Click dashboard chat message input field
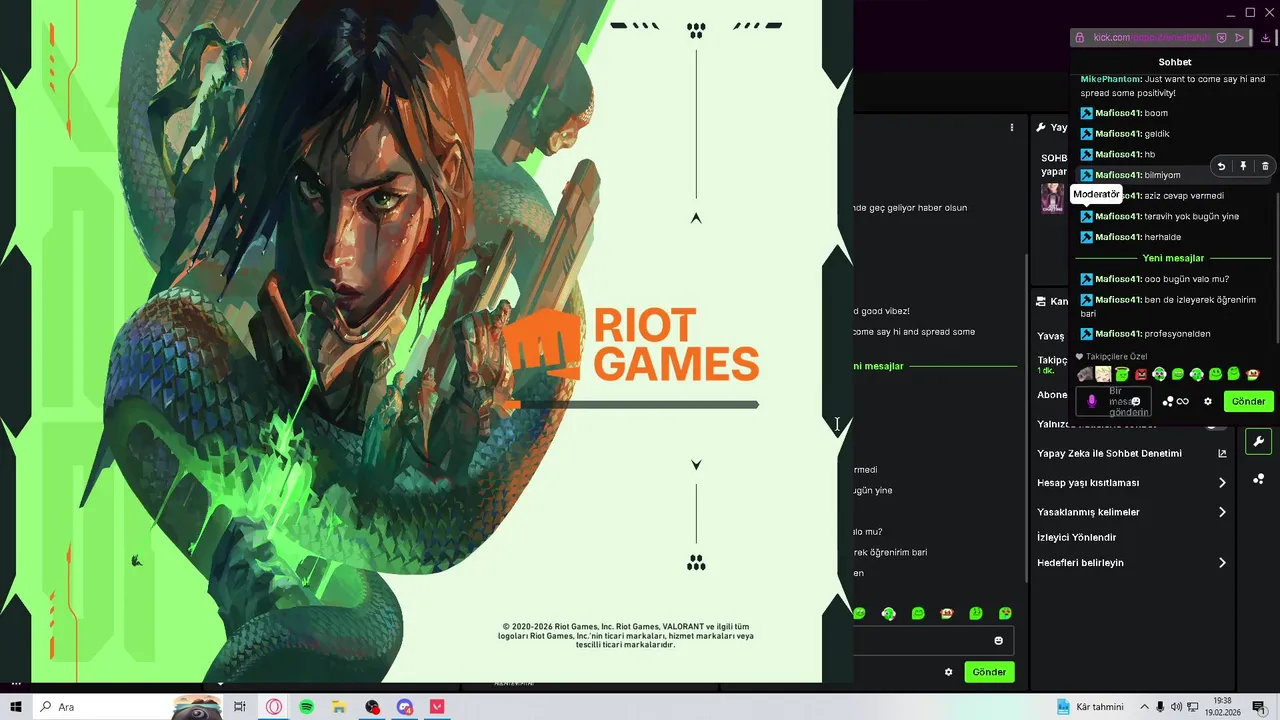 click(933, 640)
